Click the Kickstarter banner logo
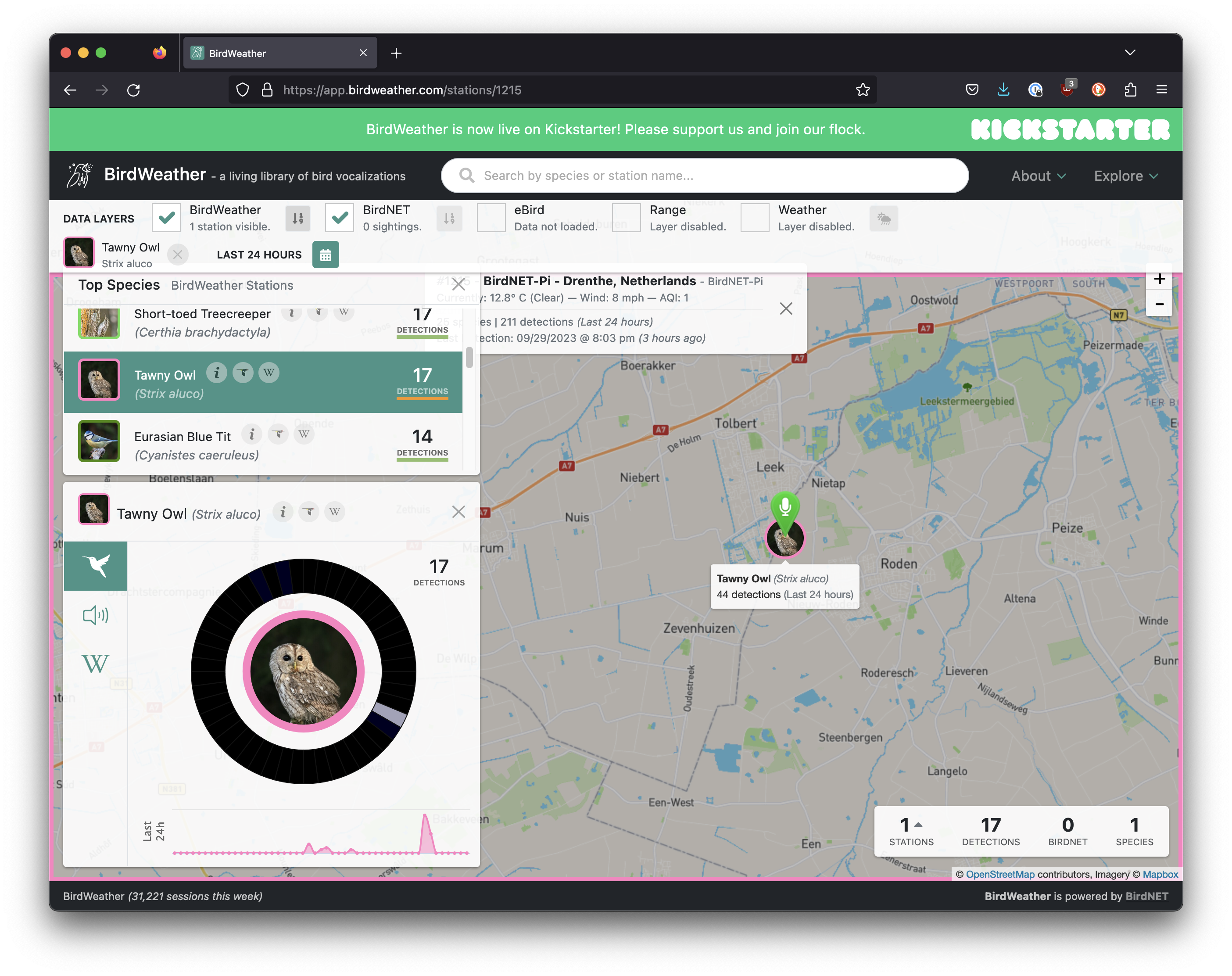The width and height of the screenshot is (1232, 976). click(1070, 130)
